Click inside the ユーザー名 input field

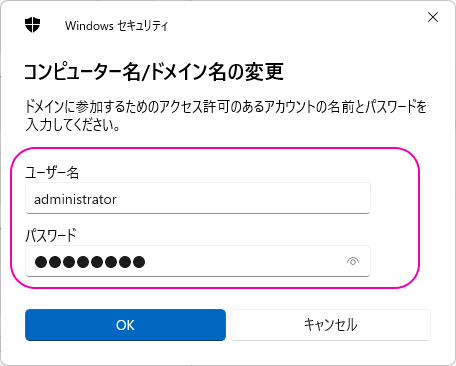pyautogui.click(x=198, y=198)
